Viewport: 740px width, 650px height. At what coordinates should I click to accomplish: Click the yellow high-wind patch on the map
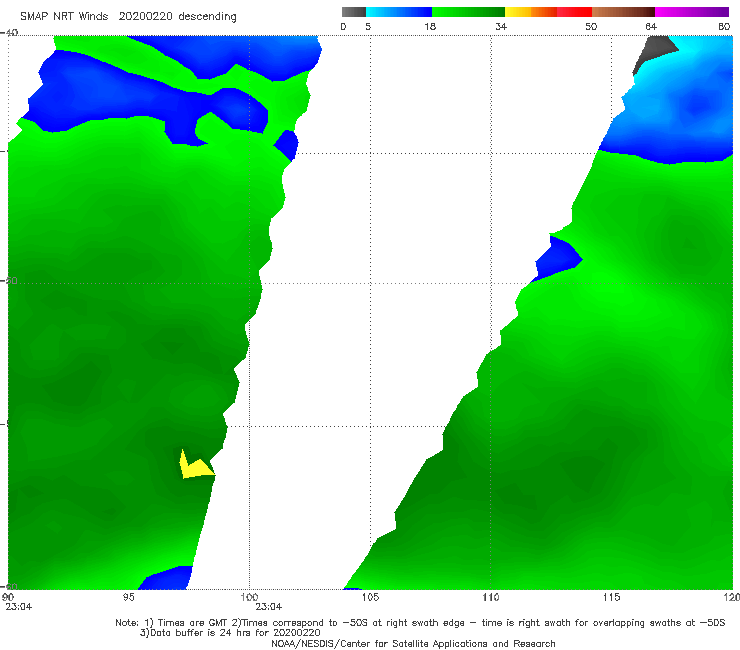[193, 468]
